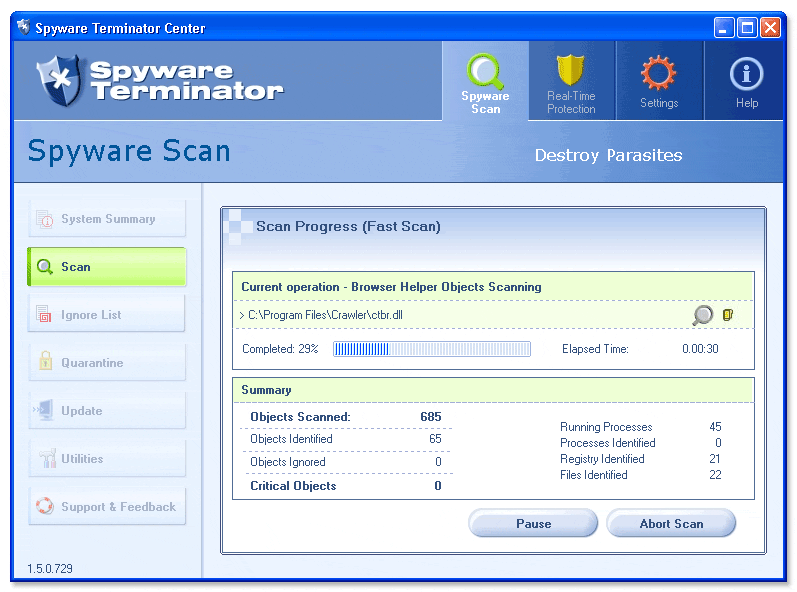Viewport: 797px width, 592px height.
Task: Click the Spyware Terminator shield logo
Action: tap(58, 81)
